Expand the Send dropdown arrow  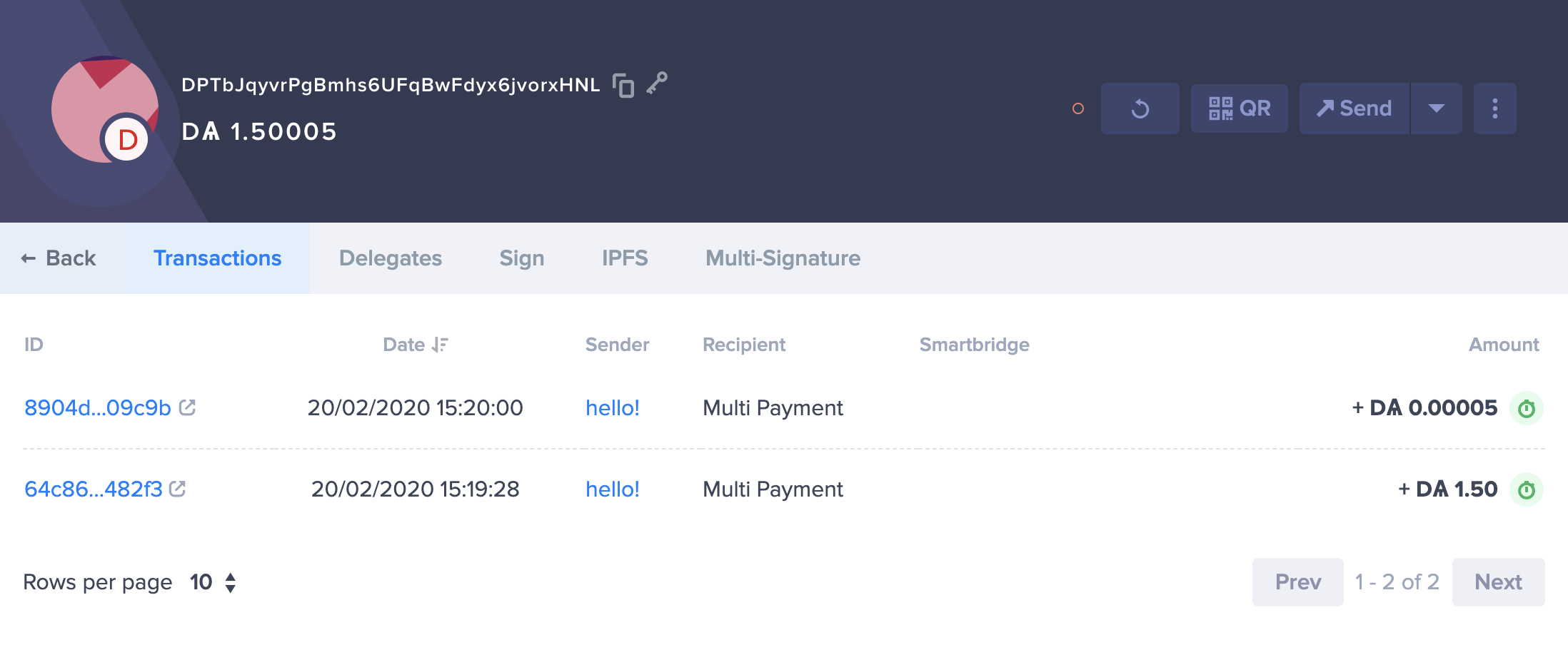1437,108
